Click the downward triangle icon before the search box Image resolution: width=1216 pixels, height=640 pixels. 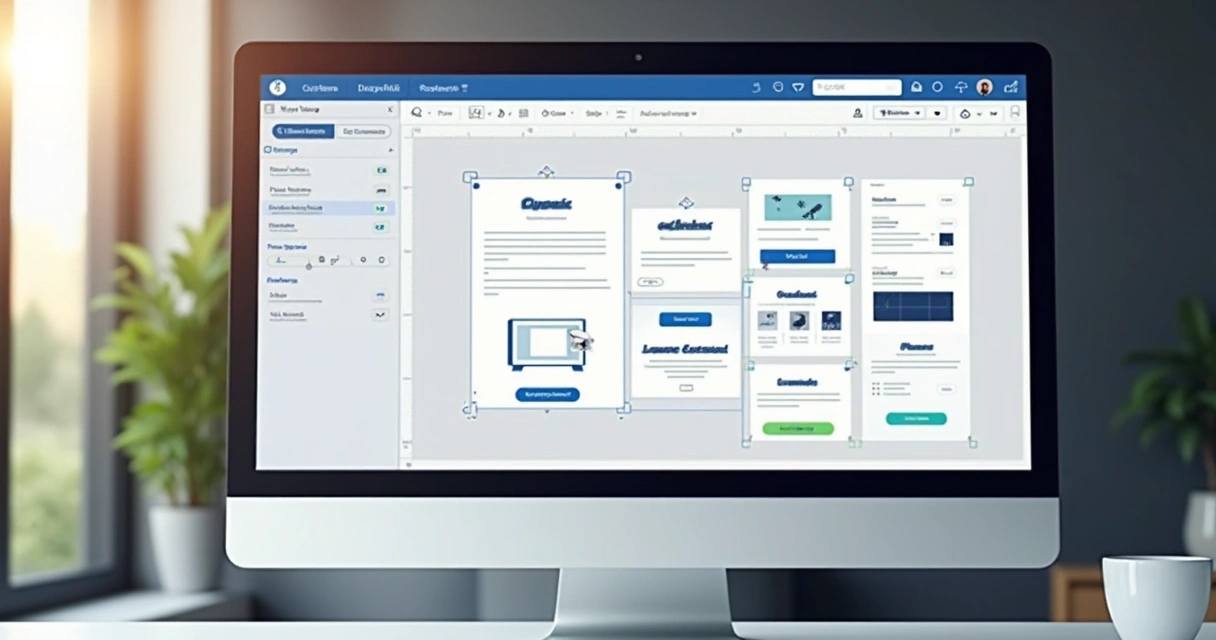pos(798,88)
